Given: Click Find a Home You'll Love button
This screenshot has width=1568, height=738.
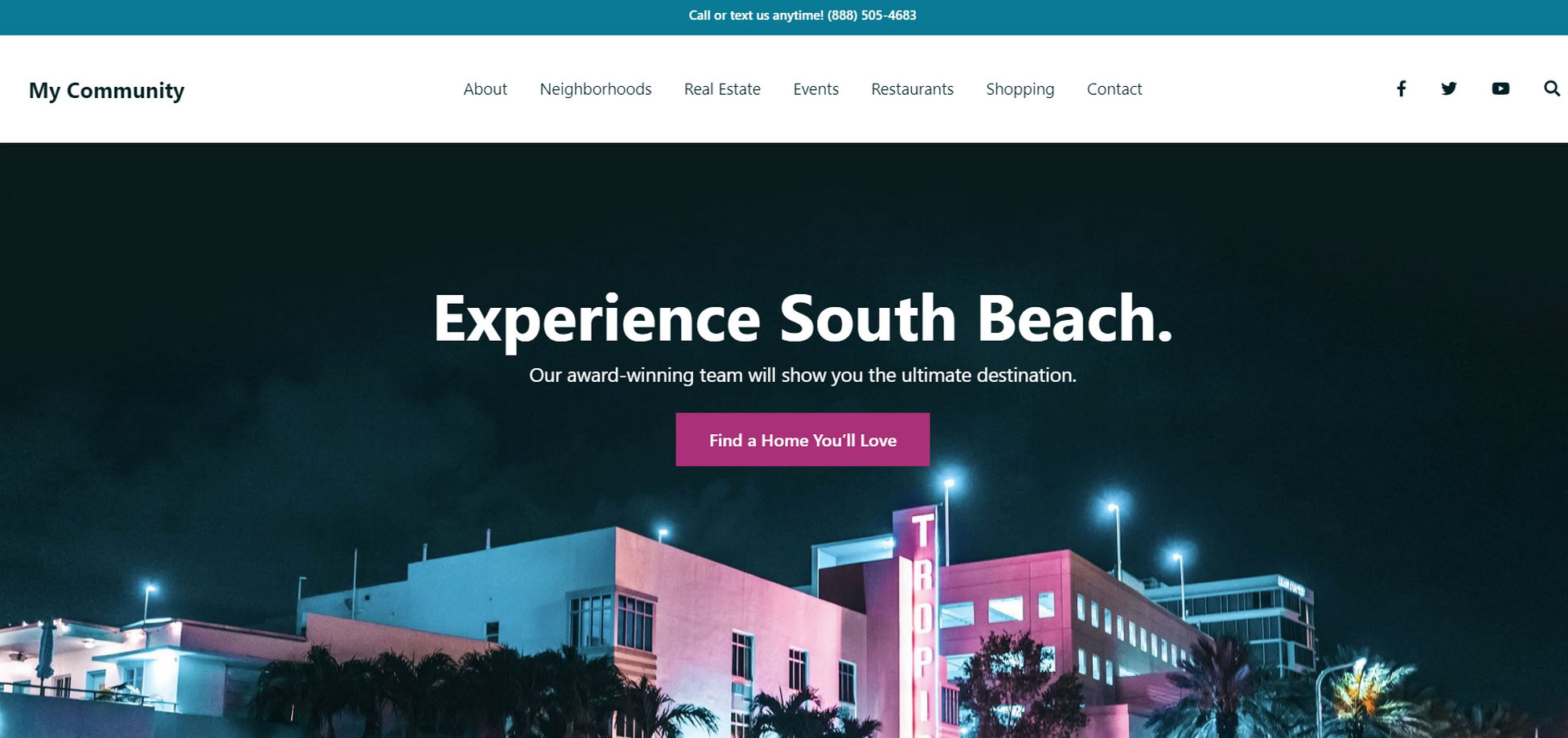Looking at the screenshot, I should coord(802,440).
